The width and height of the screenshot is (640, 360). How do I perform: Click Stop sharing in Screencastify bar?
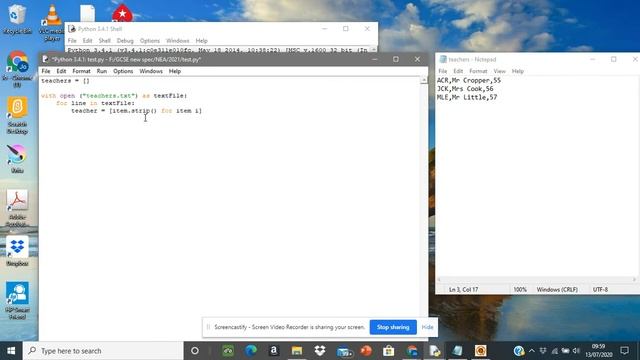[x=393, y=327]
